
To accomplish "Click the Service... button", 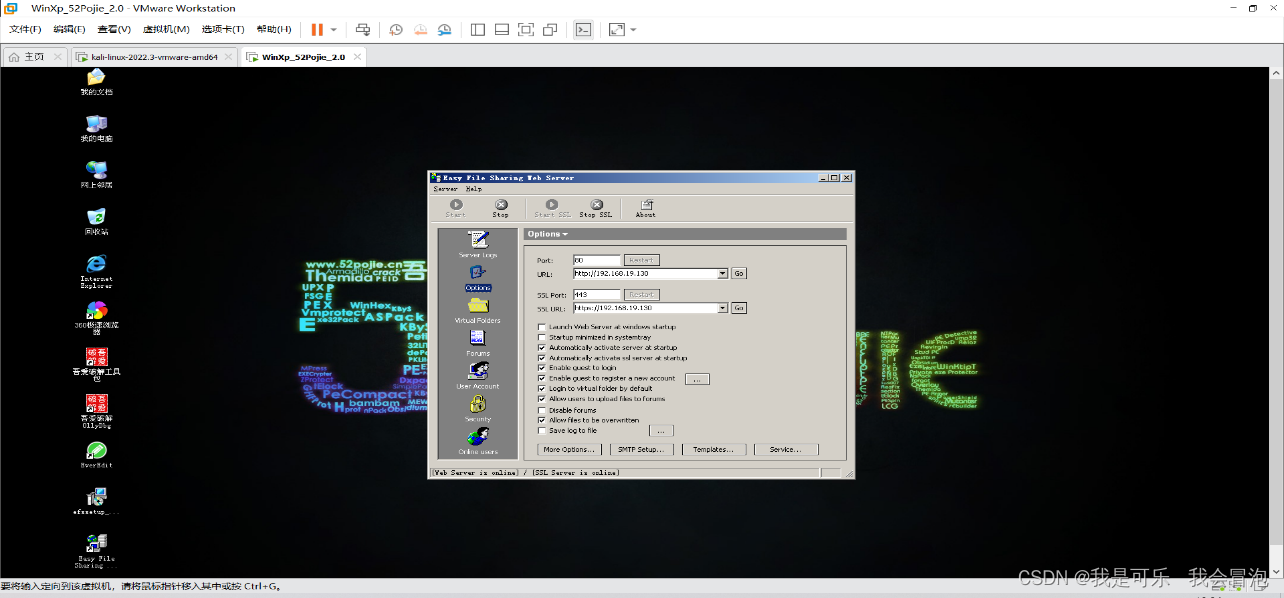I will point(786,450).
